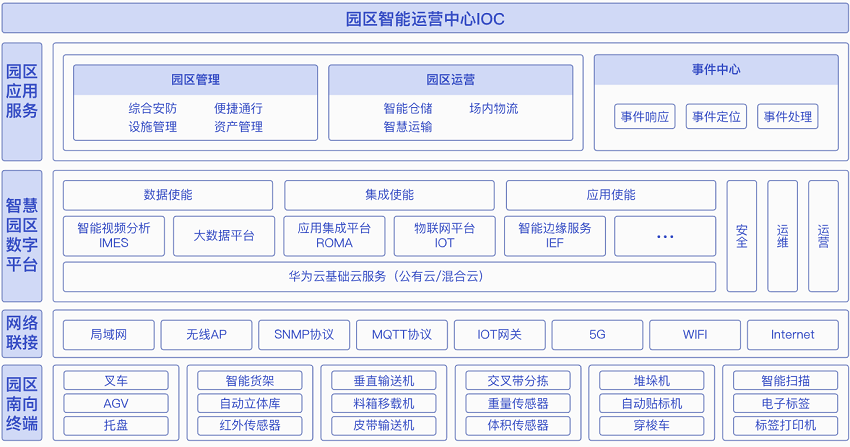
Task: Click the 穿梭车 terminal box
Action: coord(652,425)
